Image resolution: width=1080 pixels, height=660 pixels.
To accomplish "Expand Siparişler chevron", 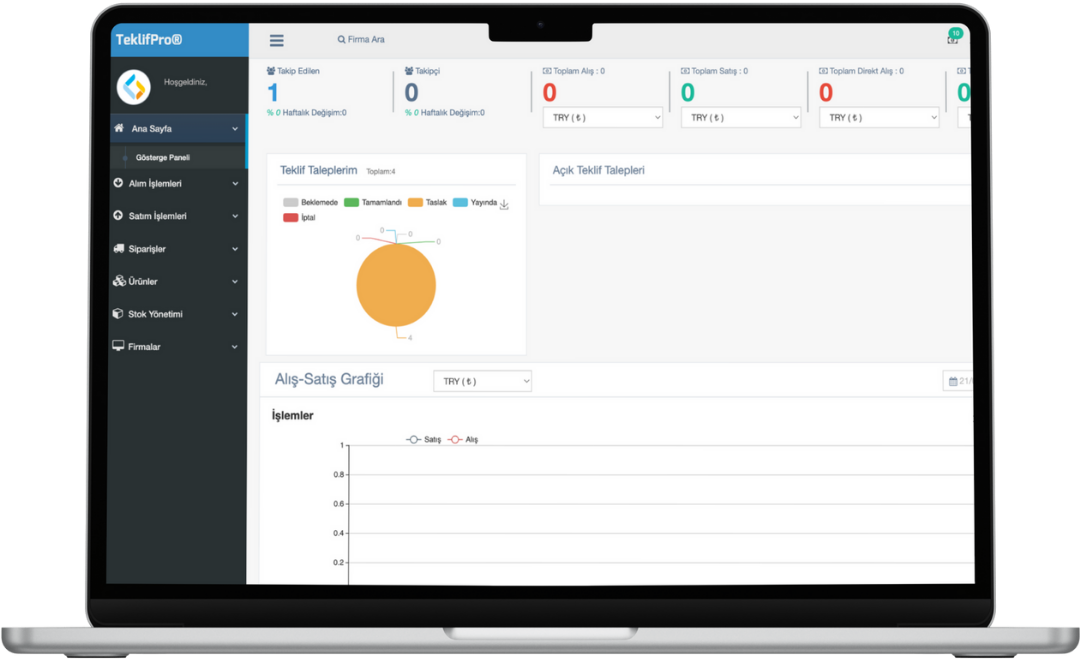I will click(x=235, y=249).
